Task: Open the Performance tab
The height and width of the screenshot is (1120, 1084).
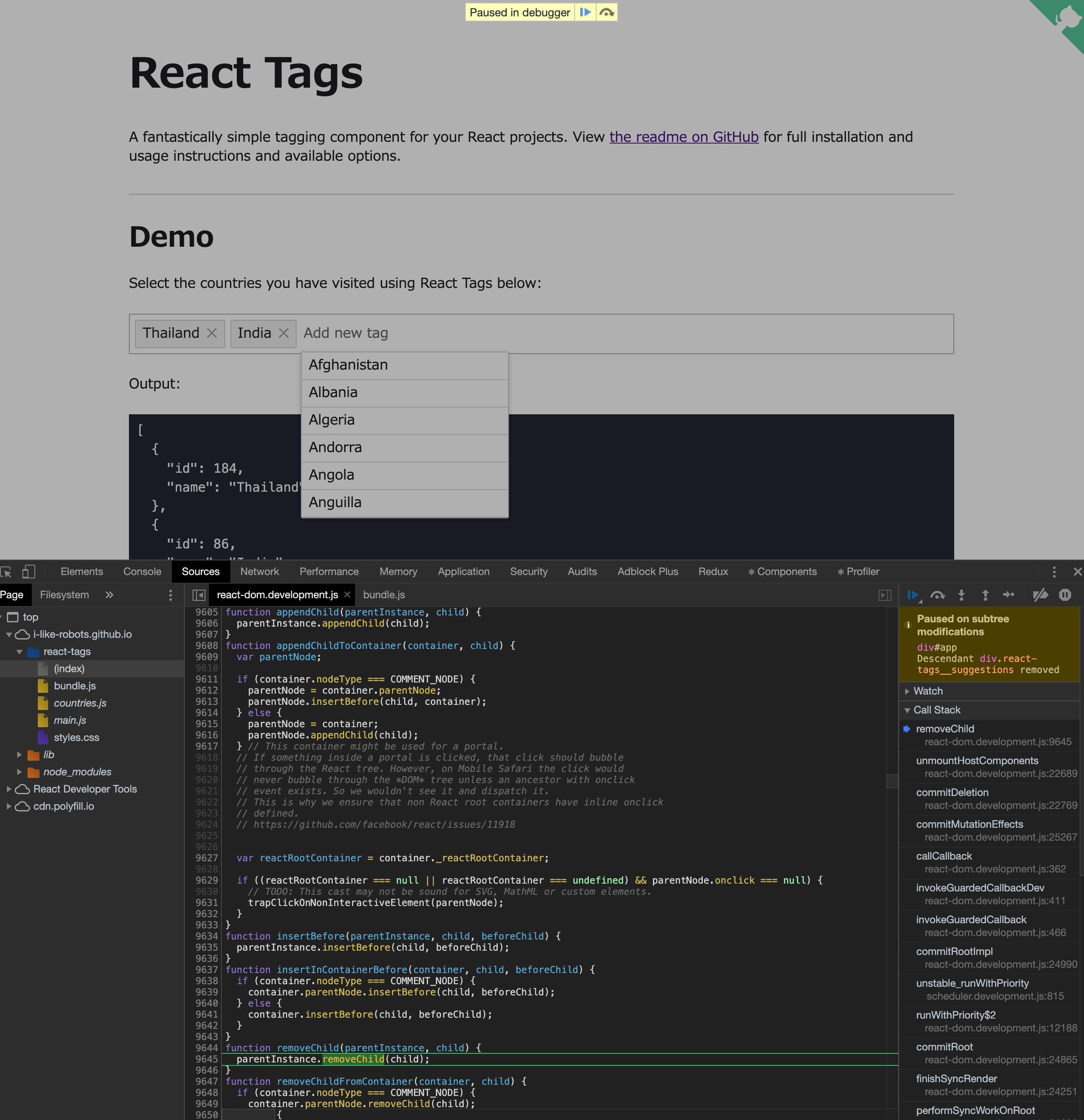Action: (x=329, y=572)
